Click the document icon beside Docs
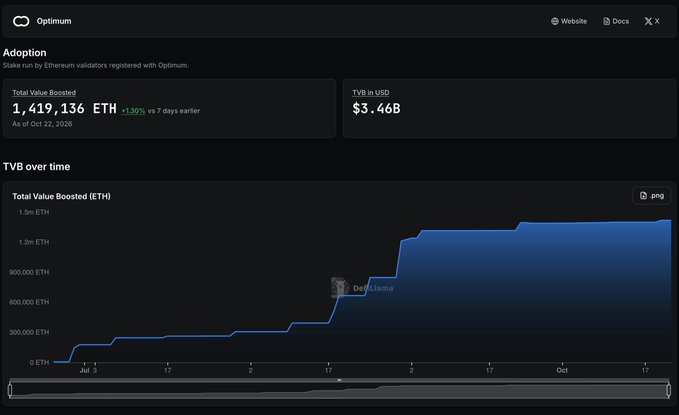Screen dimensions: 679x415 pos(606,21)
